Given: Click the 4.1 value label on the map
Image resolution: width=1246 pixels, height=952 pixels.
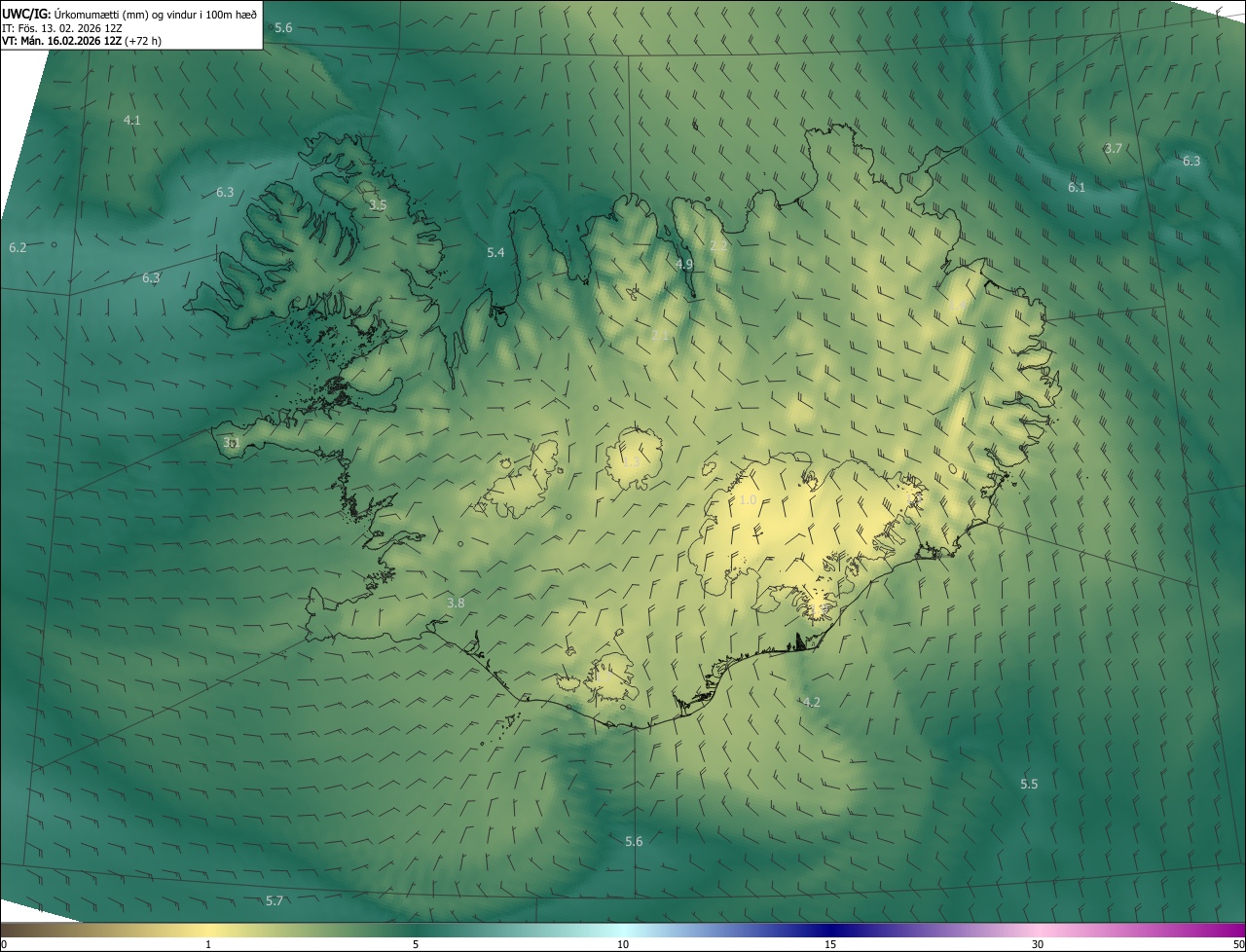Looking at the screenshot, I should [132, 121].
